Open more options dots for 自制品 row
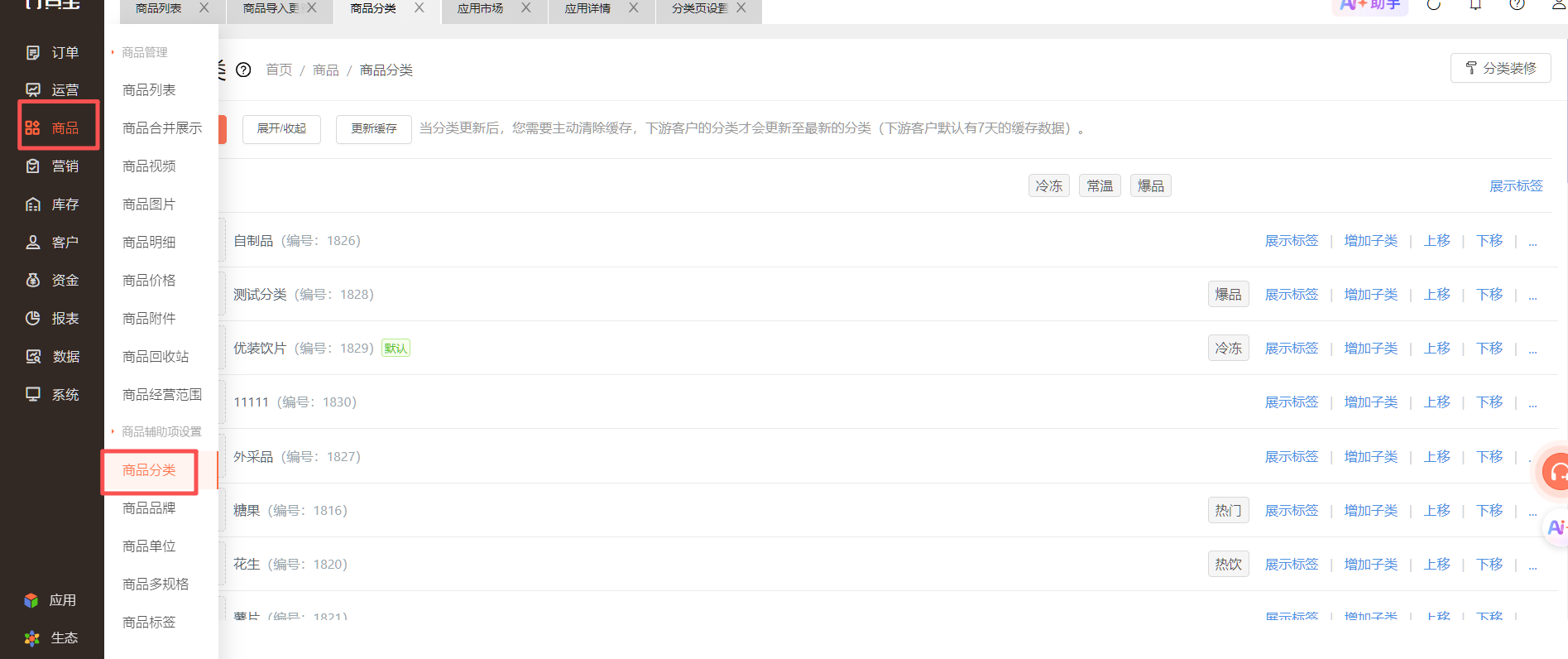 coord(1533,243)
